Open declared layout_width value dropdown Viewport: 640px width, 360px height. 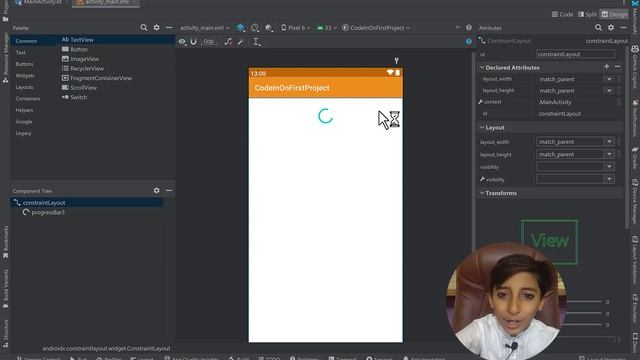tap(609, 79)
